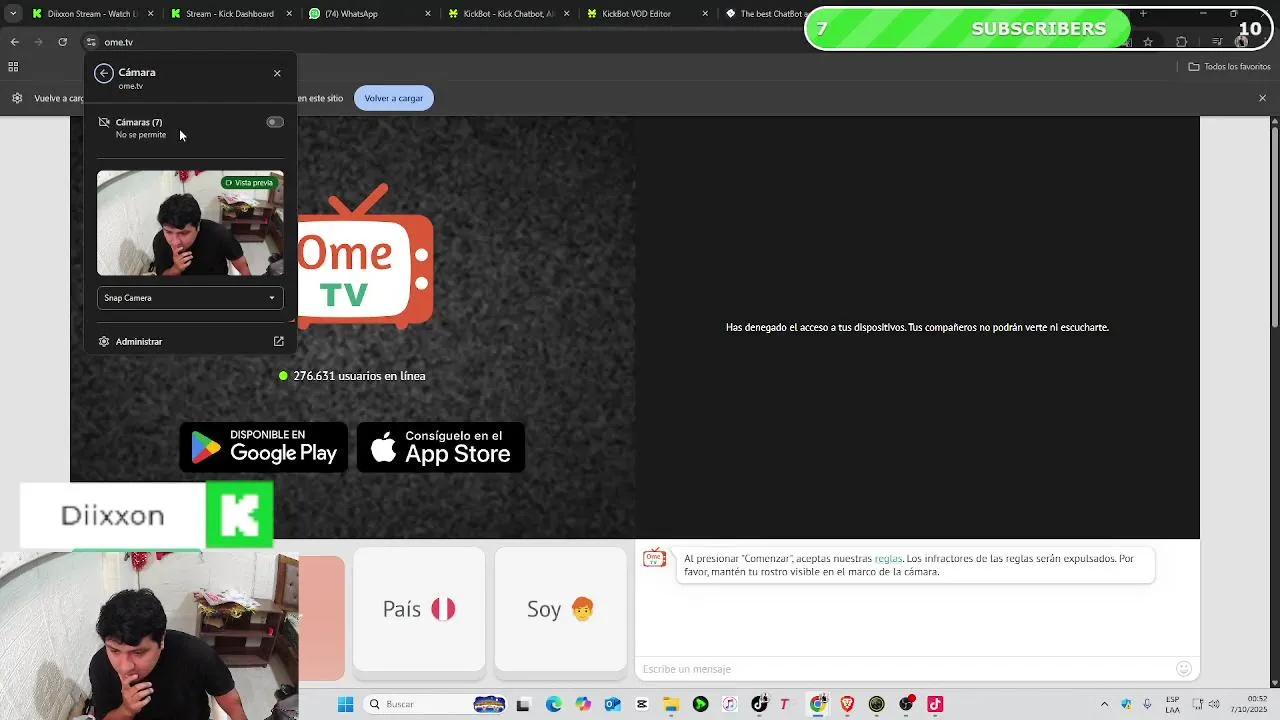The width and height of the screenshot is (1280, 720).
Task: Click the camera Vista previa thumbnail
Action: pyautogui.click(x=190, y=223)
